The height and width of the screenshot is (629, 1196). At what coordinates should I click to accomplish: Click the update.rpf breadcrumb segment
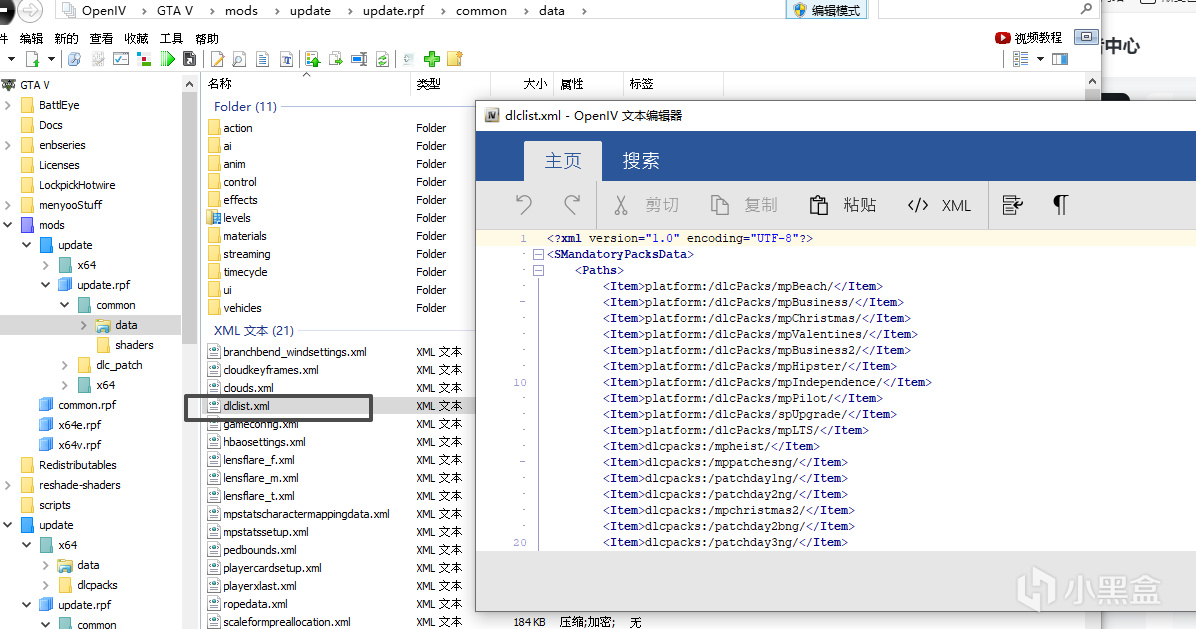(x=394, y=11)
